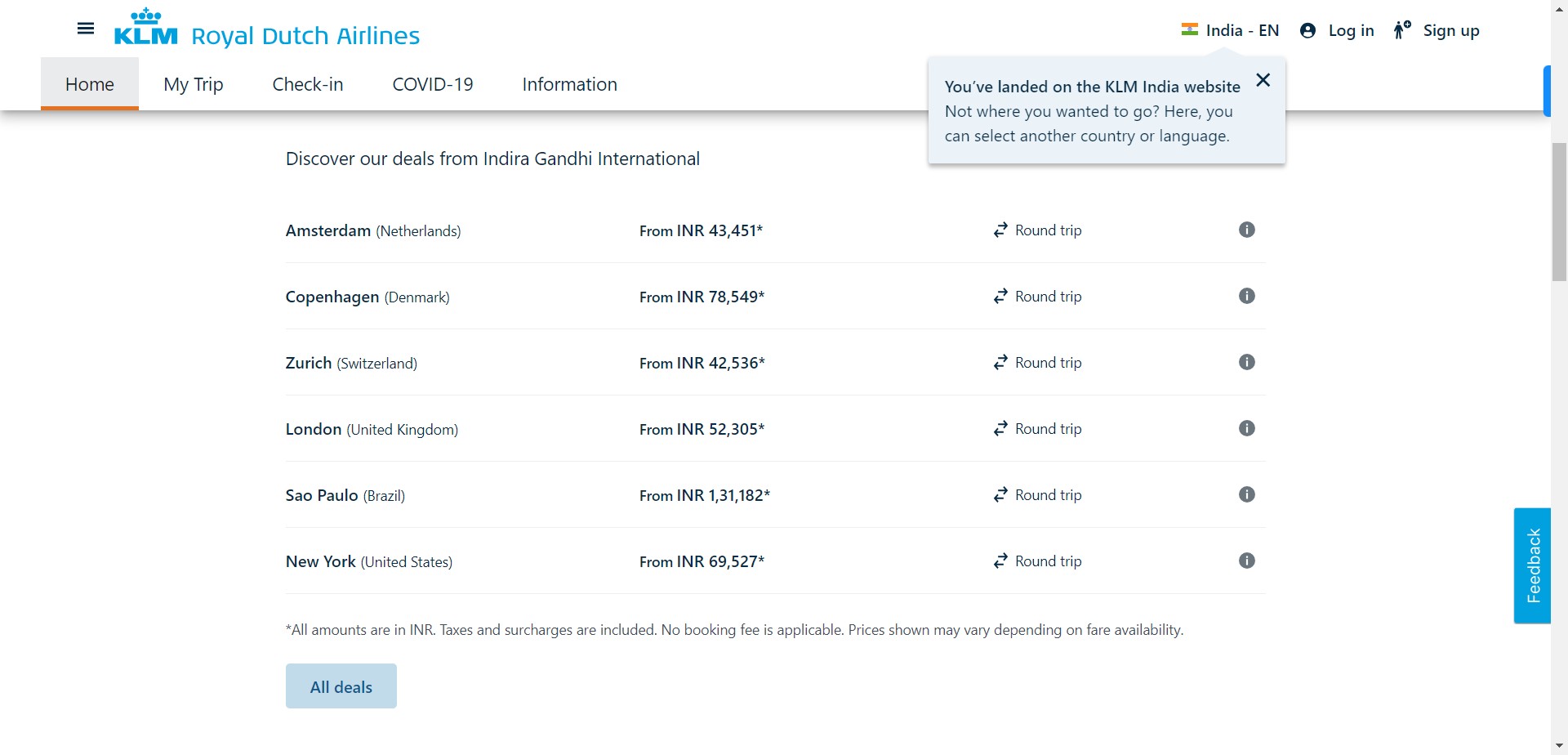The image size is (1568, 755).
Task: Open the Feedback side panel
Action: pos(1532,565)
